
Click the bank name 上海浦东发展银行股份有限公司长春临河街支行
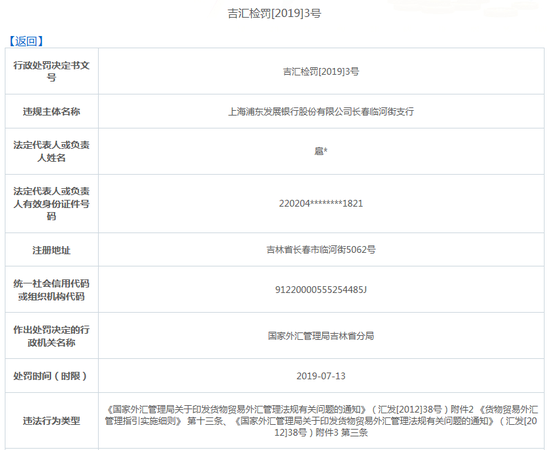(321, 112)
